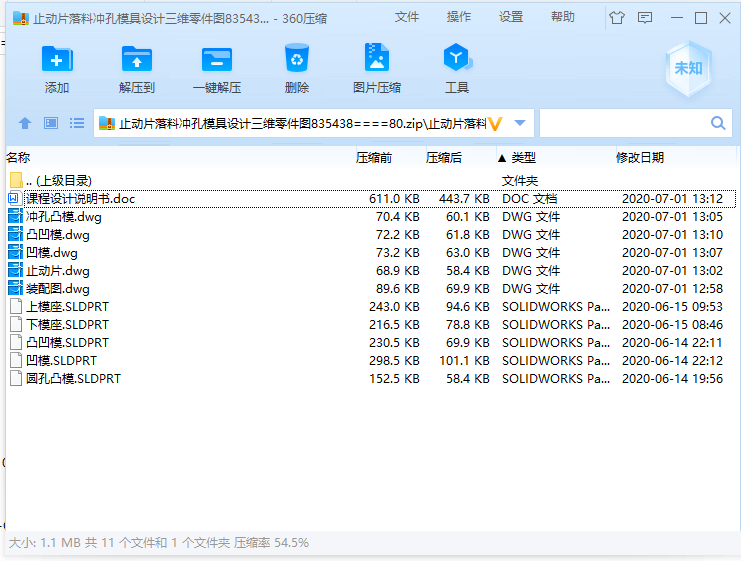Select the 凸凹模.SLDPRT file name
Viewport: 741px width, 561px height.
[x=67, y=342]
